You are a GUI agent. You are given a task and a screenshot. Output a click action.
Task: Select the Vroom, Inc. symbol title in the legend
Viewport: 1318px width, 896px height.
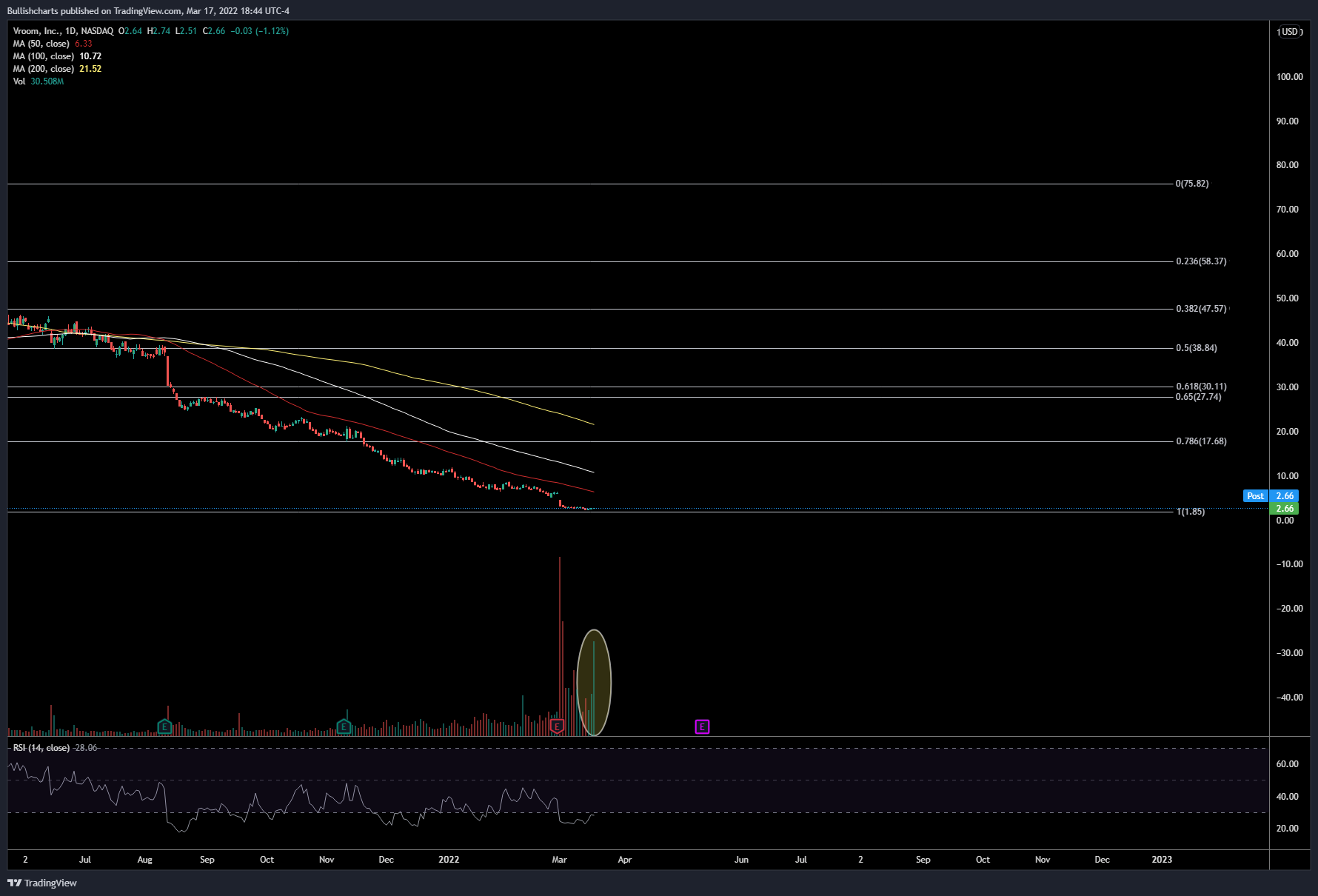pos(63,31)
